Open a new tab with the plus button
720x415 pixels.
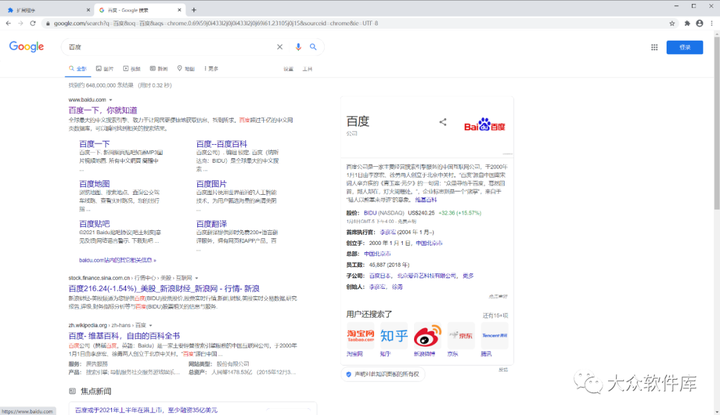click(194, 10)
